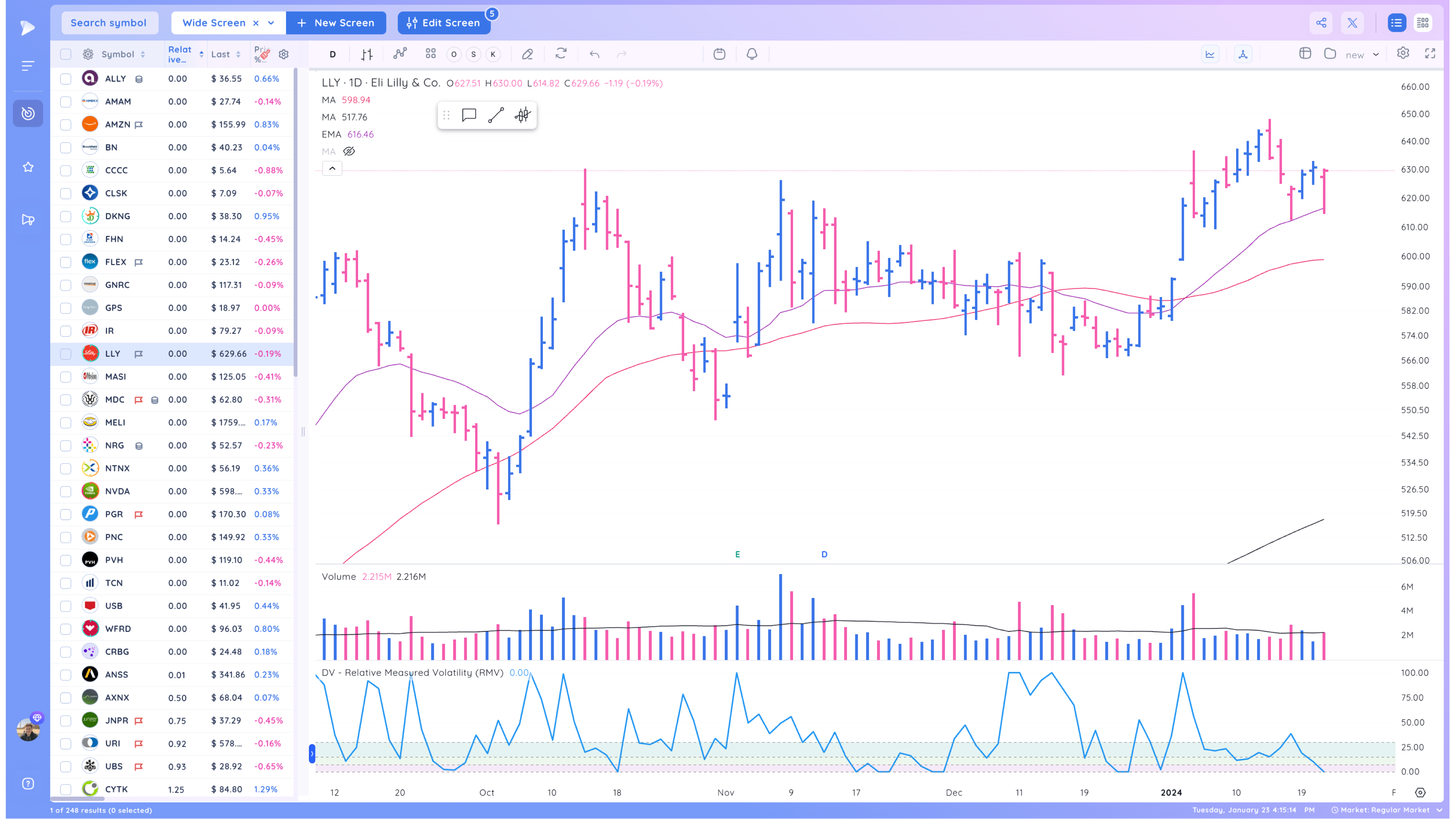Viewport: 1456px width, 819px height.
Task: Open the D timeframe selector
Action: (332, 54)
